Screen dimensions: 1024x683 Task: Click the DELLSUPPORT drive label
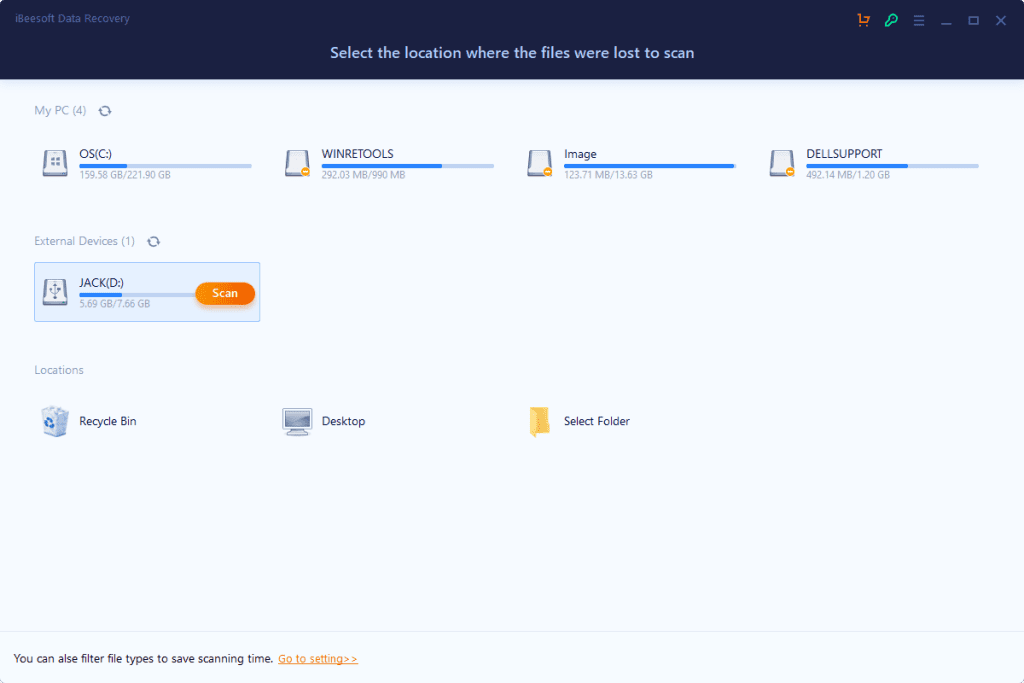point(844,153)
